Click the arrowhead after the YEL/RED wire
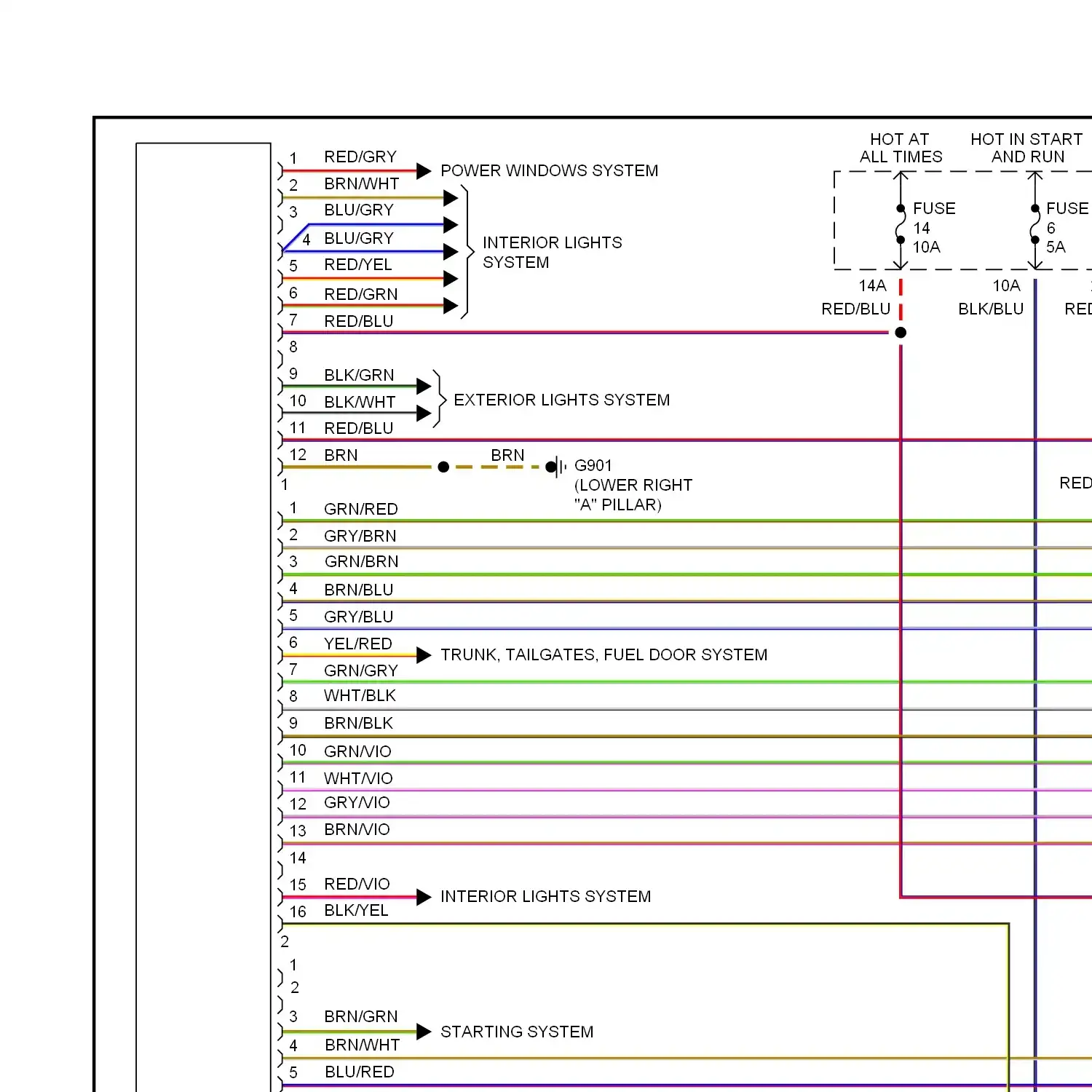The height and width of the screenshot is (1092, 1092). click(424, 655)
